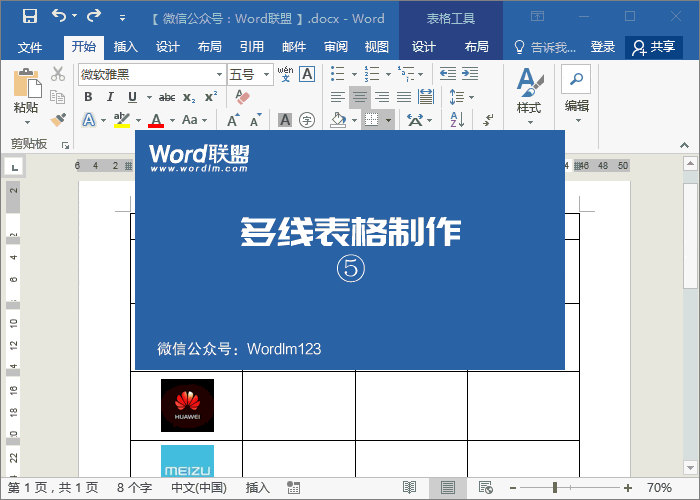Image resolution: width=700 pixels, height=500 pixels.
Task: Open the 邮件 (Mailings) tab
Action: 294,46
